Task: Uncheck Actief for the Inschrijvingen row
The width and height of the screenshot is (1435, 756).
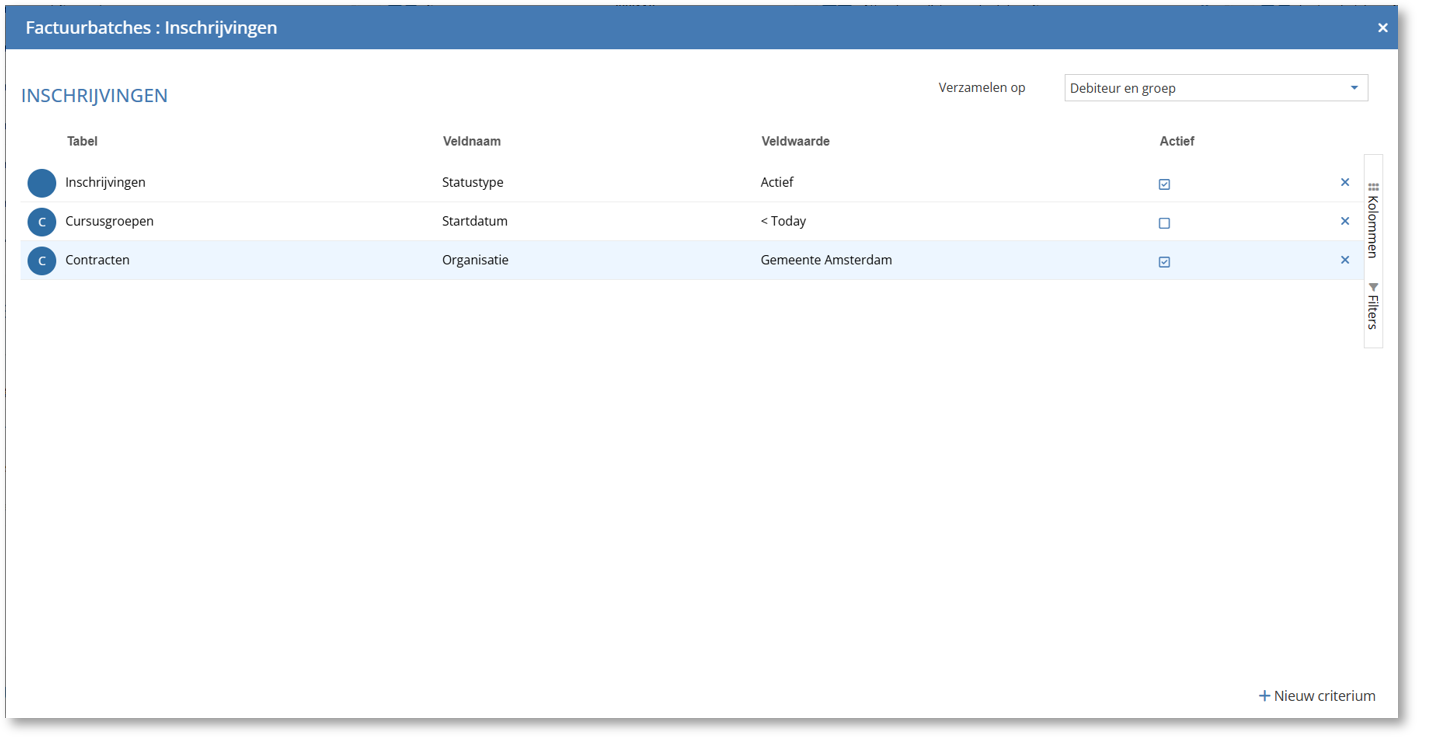Action: click(1164, 184)
